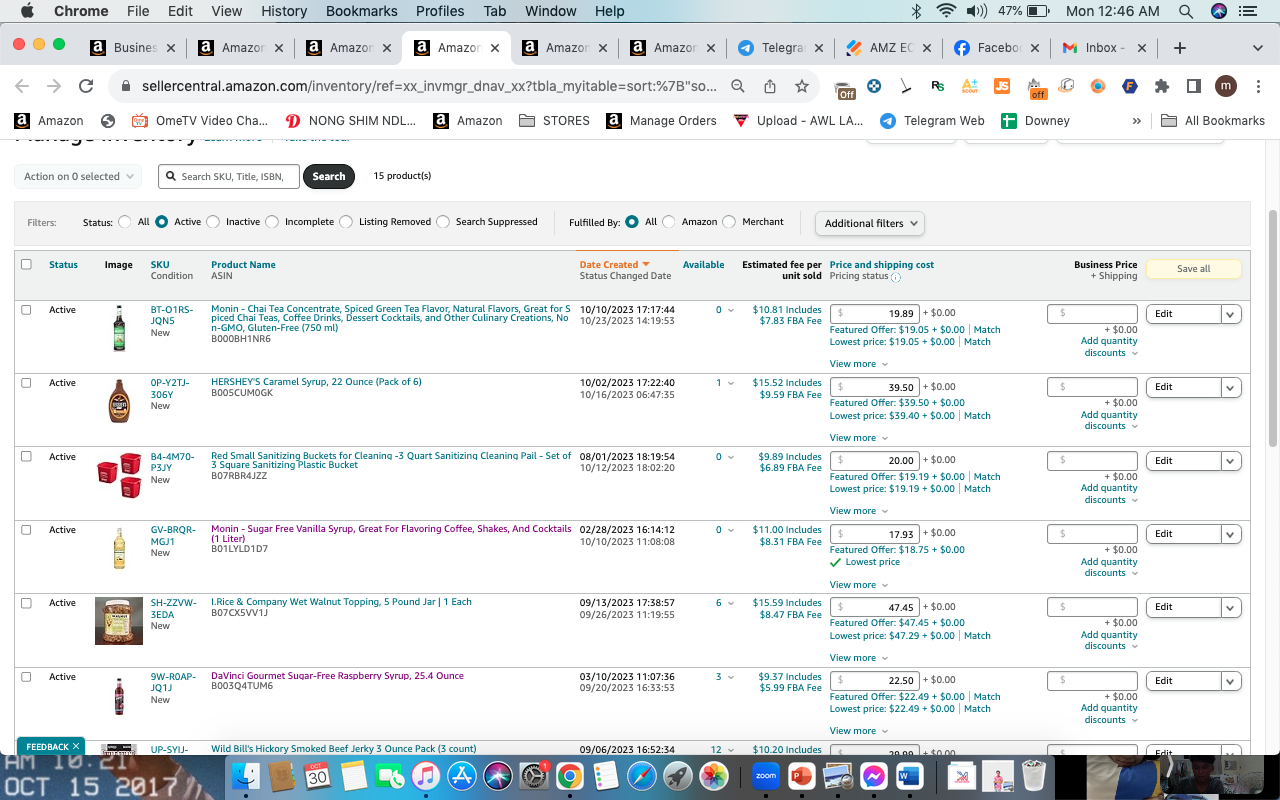This screenshot has width=1280, height=800.
Task: Bookmark this page with the star icon
Action: [x=801, y=86]
